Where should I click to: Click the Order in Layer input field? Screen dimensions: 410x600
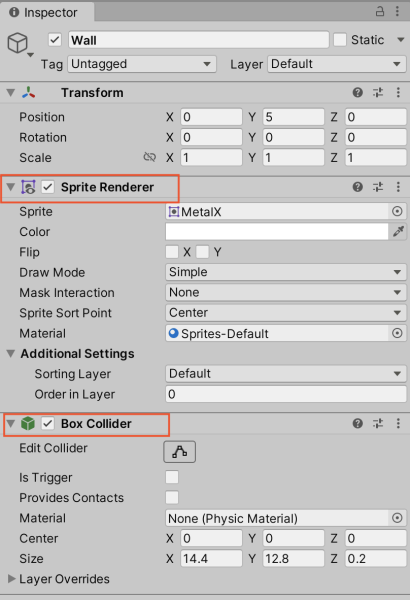coord(286,394)
